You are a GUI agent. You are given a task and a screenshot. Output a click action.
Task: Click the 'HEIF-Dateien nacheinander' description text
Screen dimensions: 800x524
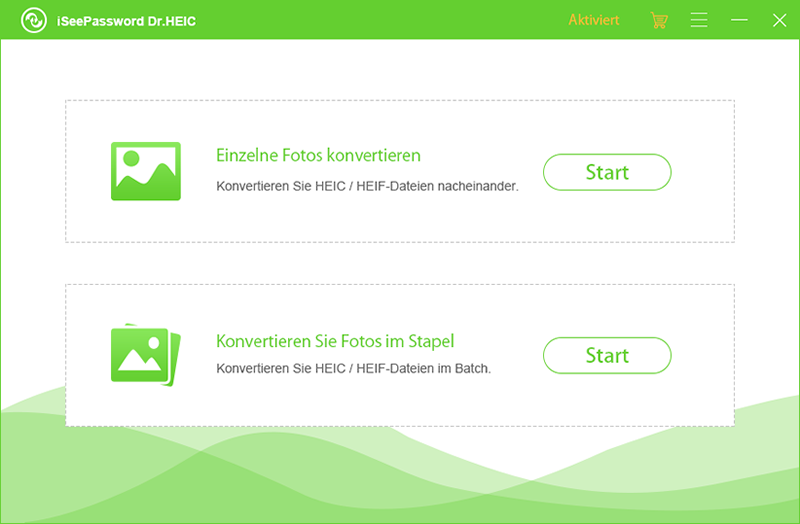pyautogui.click(x=367, y=186)
